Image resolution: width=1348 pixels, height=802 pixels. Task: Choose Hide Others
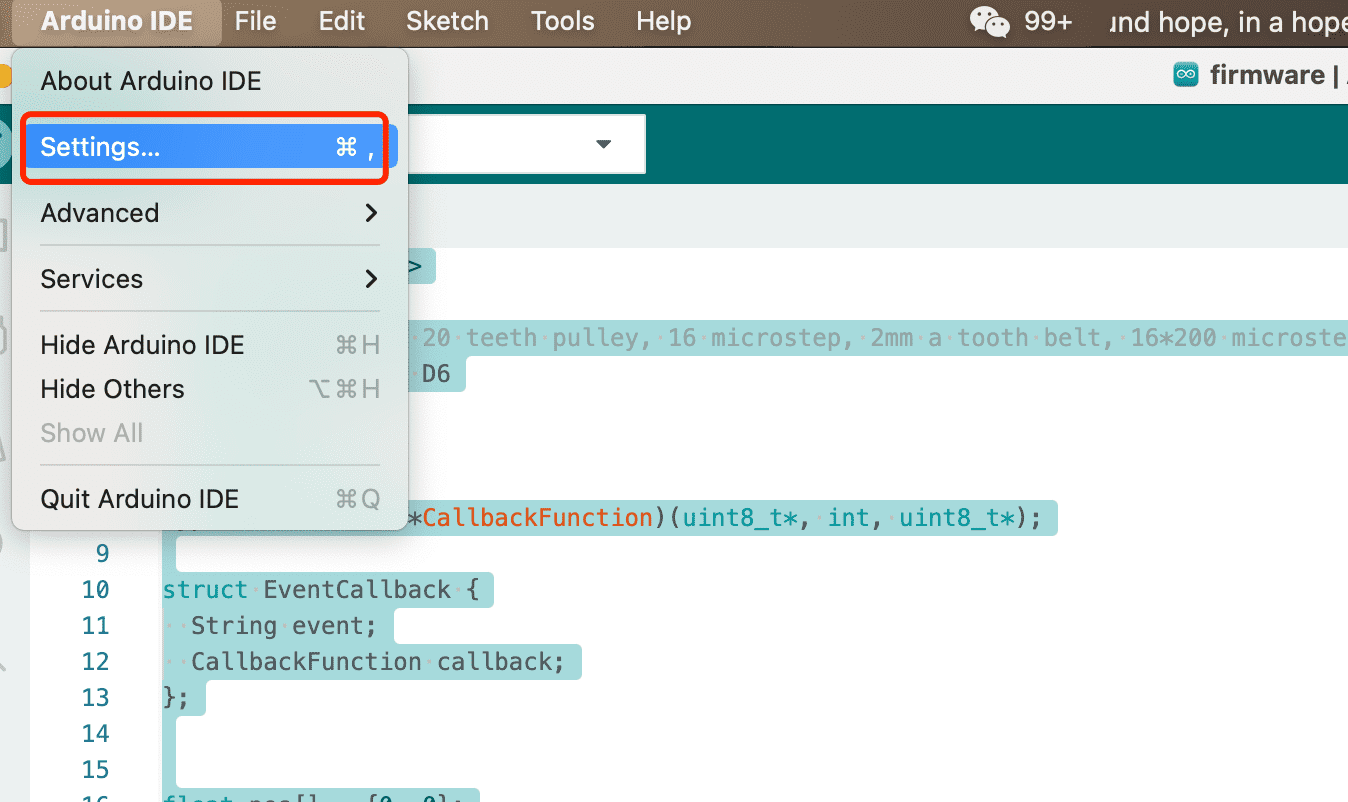click(x=209, y=389)
